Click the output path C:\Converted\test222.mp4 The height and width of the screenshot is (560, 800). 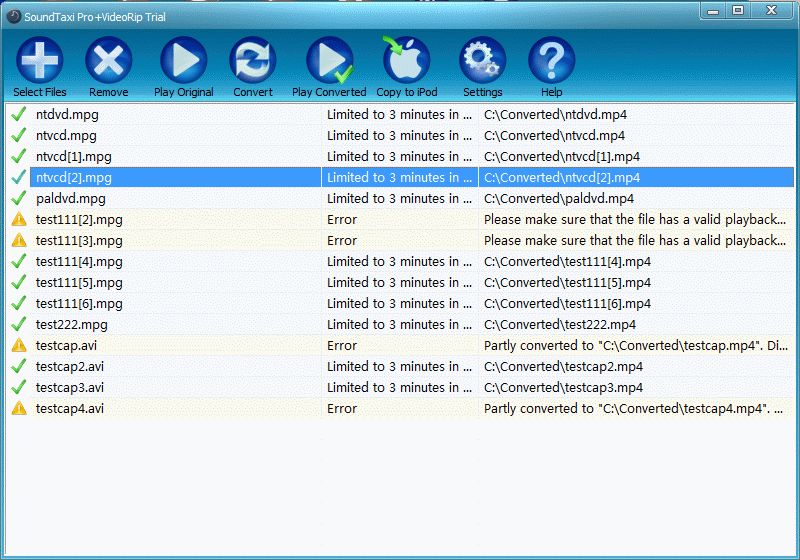click(560, 324)
